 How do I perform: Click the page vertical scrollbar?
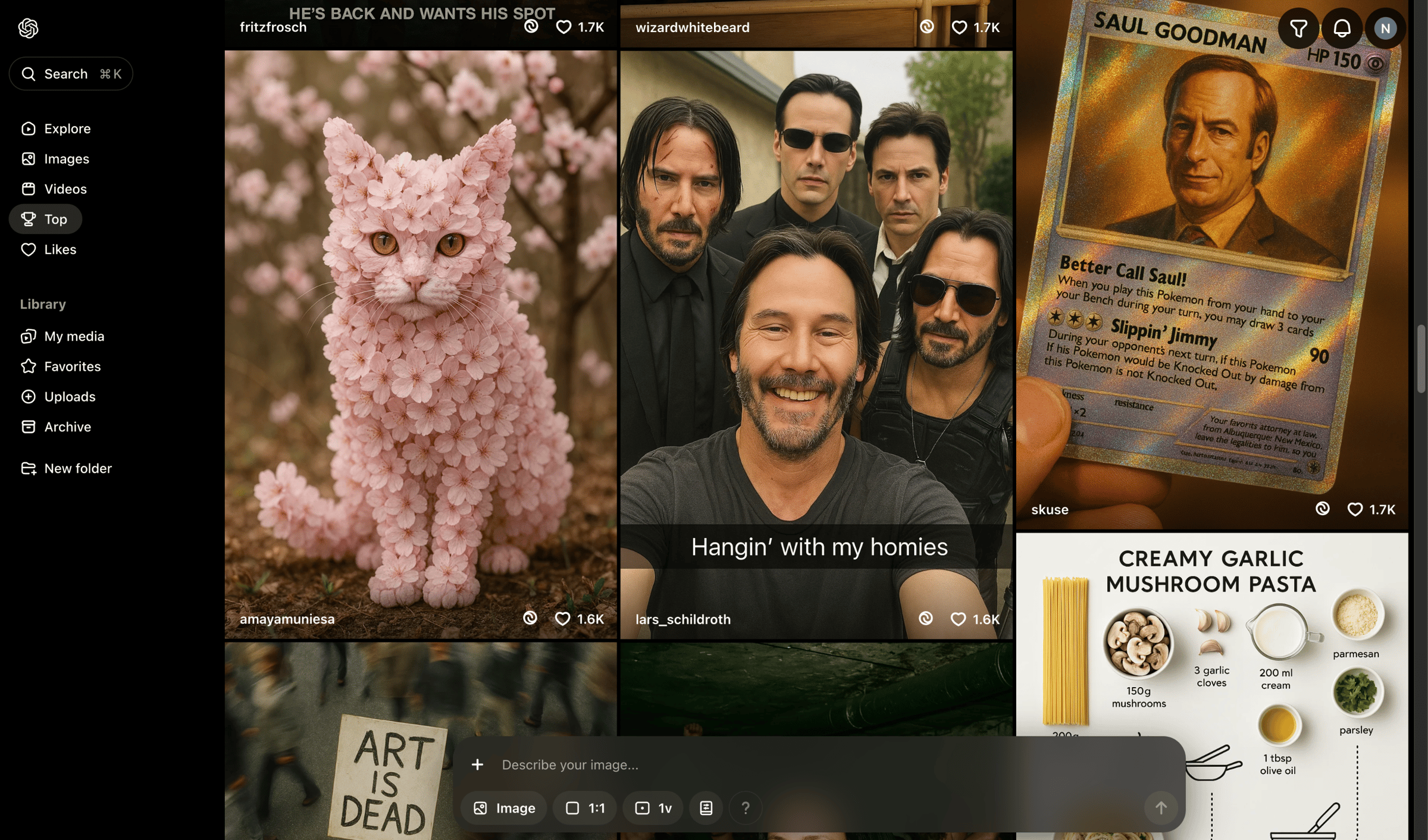[1421, 359]
